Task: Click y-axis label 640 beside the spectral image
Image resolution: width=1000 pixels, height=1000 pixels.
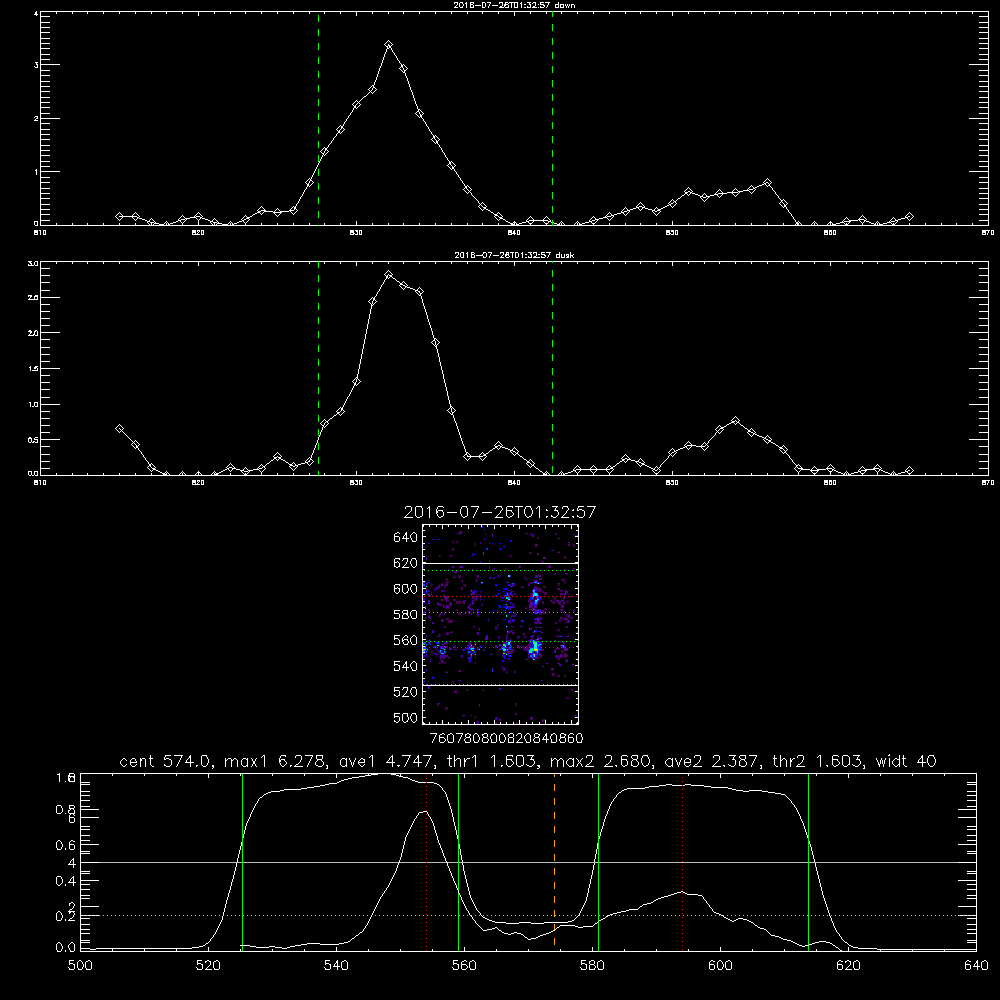Action: click(x=406, y=538)
